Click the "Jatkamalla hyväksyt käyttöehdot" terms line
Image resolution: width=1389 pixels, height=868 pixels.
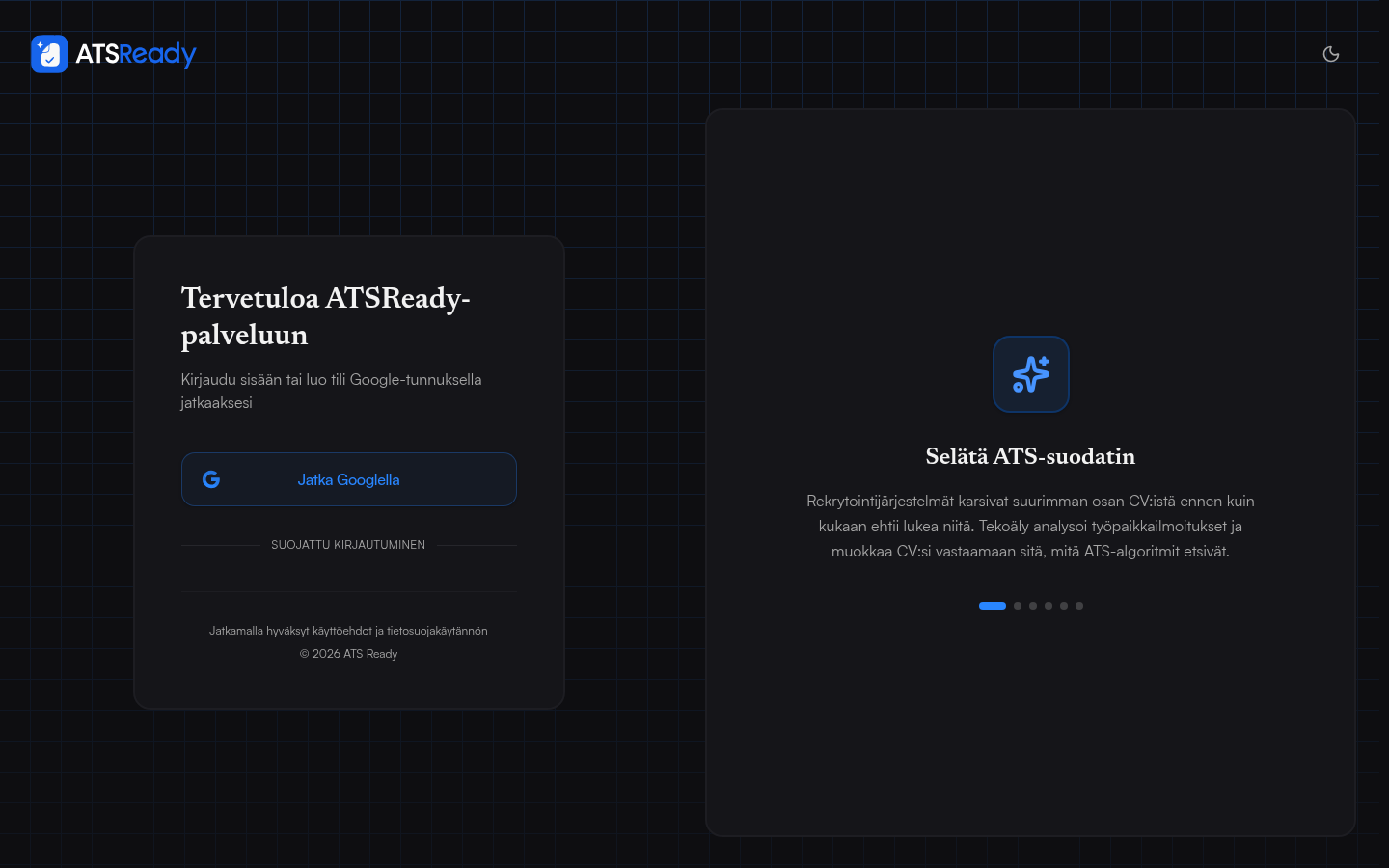pyautogui.click(x=349, y=631)
